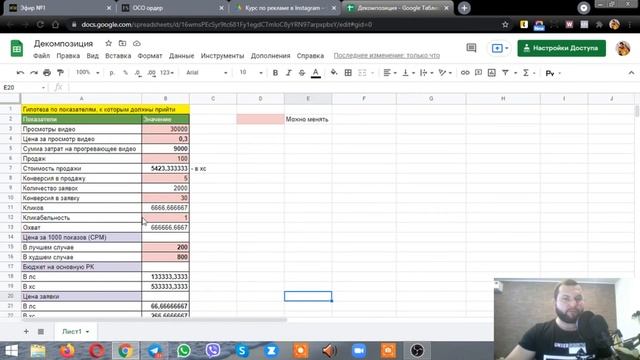
Task: Activate the paint format tool
Action: tap(60, 73)
